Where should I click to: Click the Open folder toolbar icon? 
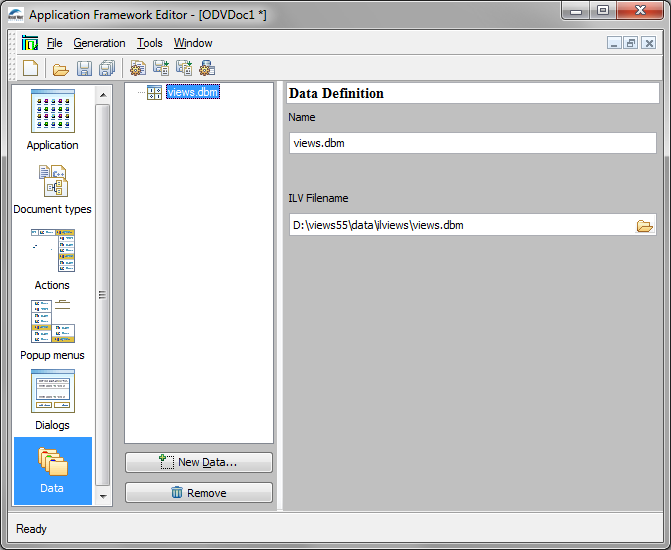(60, 69)
